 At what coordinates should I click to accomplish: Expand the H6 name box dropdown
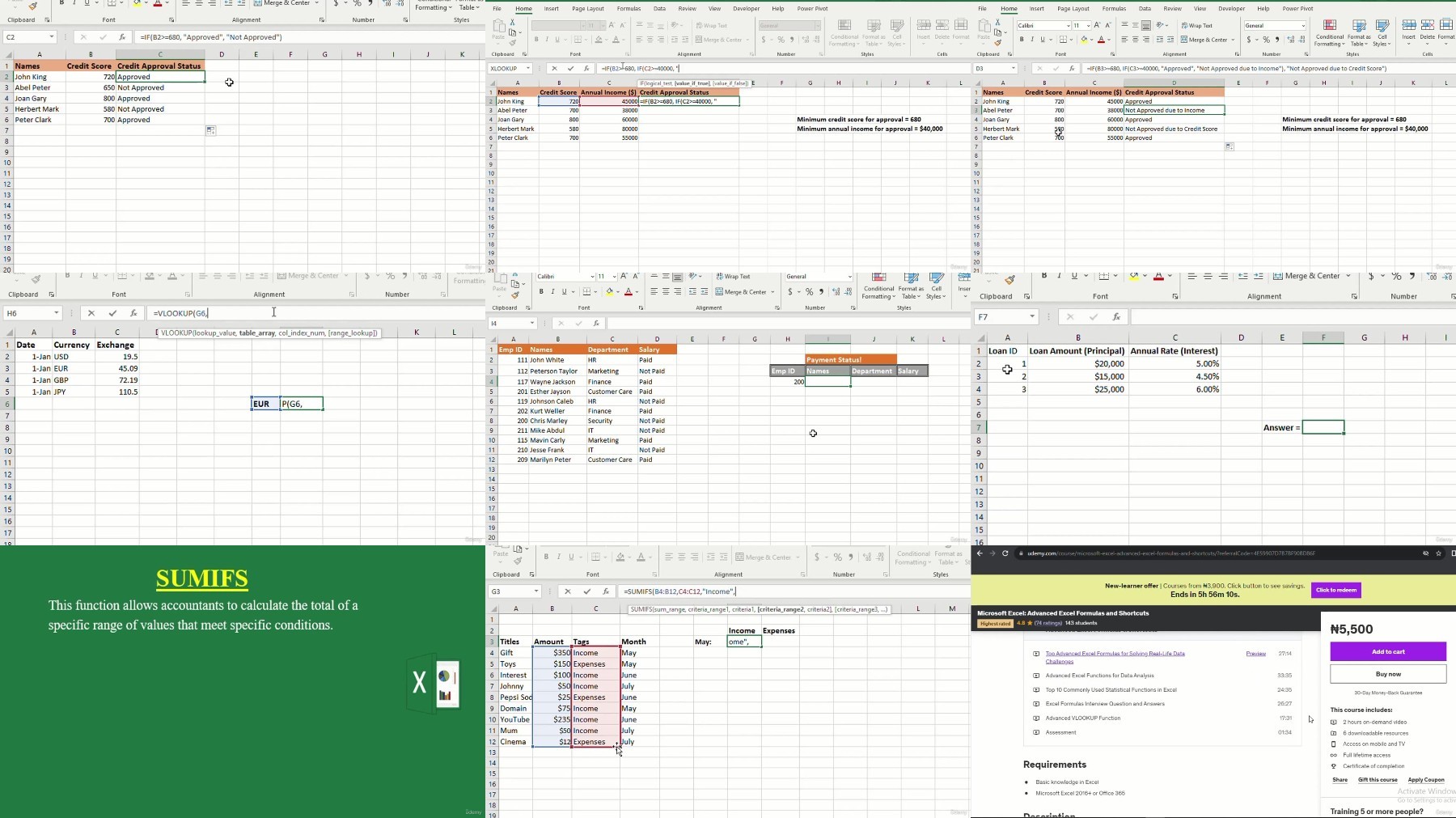pos(57,313)
